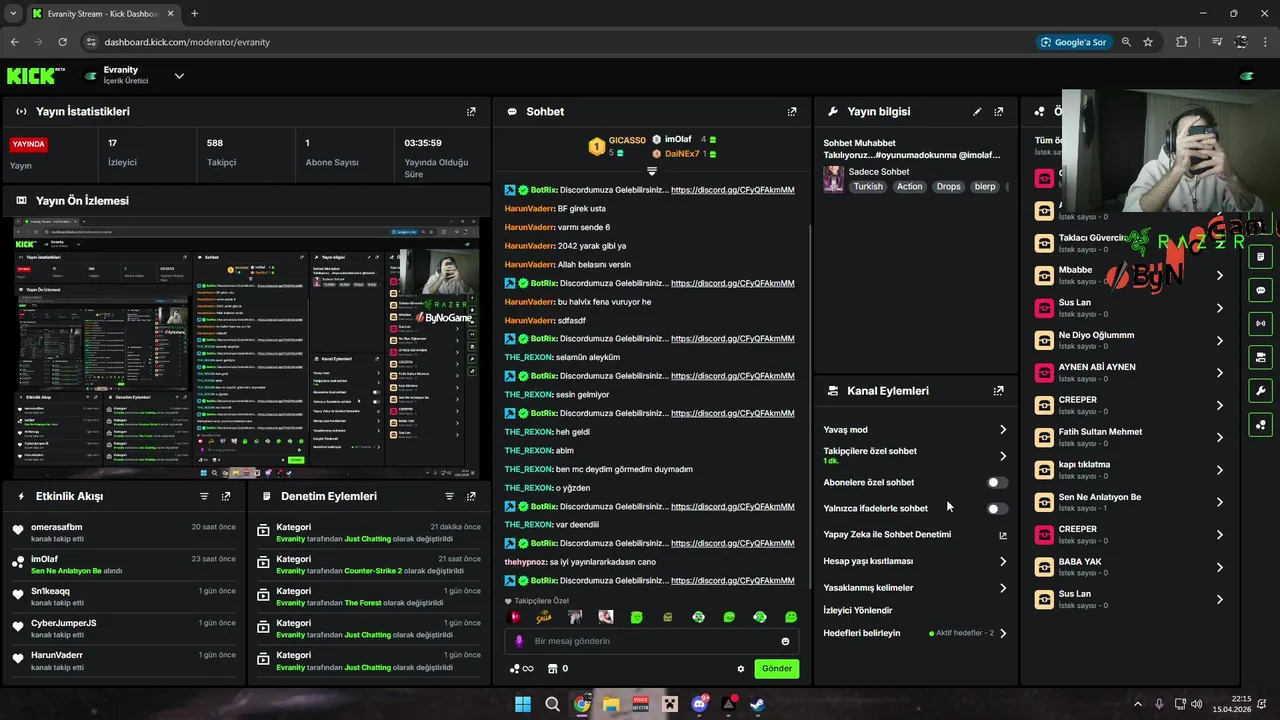Select the blerp tag

coord(985,187)
